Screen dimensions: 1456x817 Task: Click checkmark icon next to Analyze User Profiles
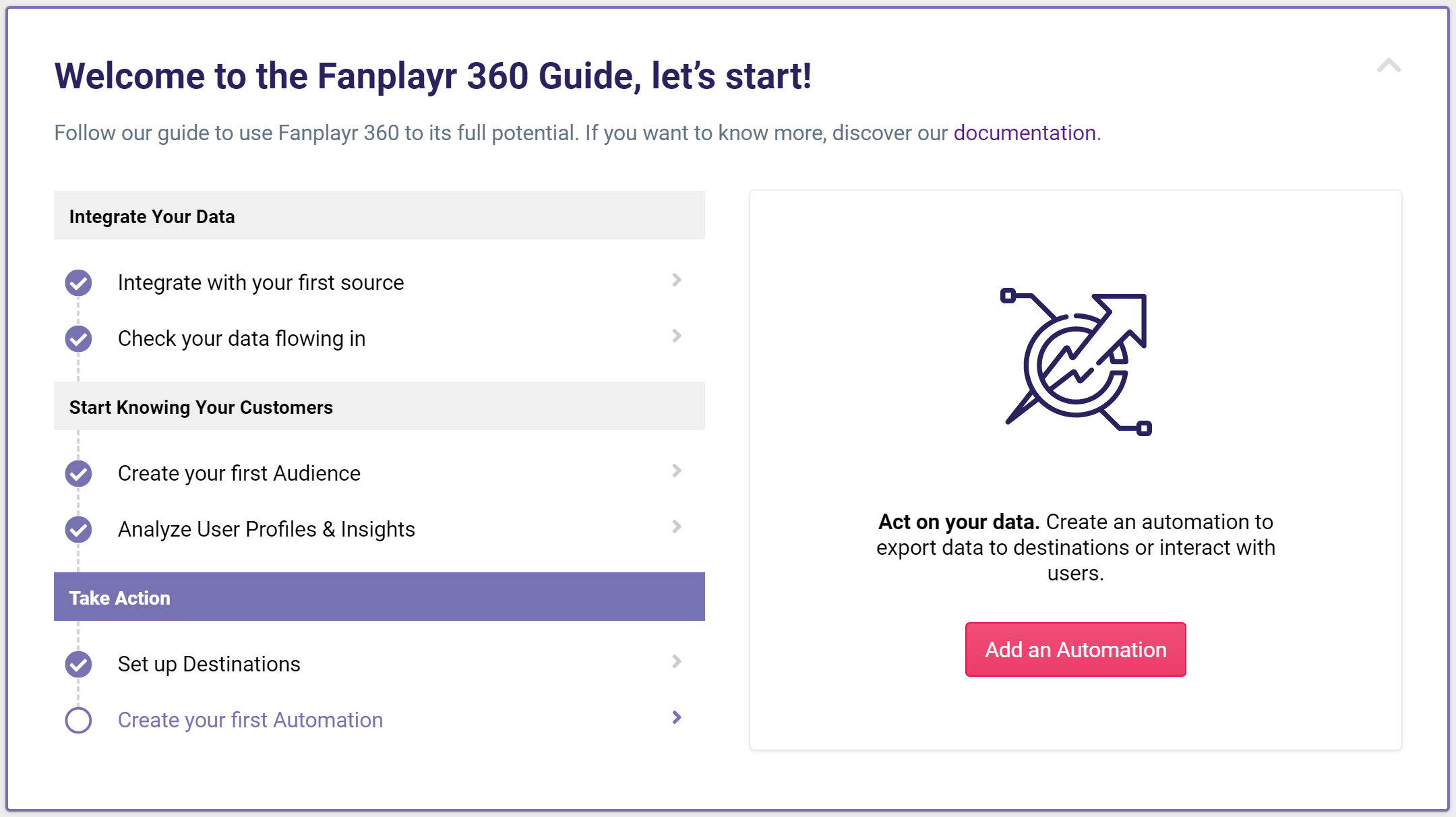point(78,529)
